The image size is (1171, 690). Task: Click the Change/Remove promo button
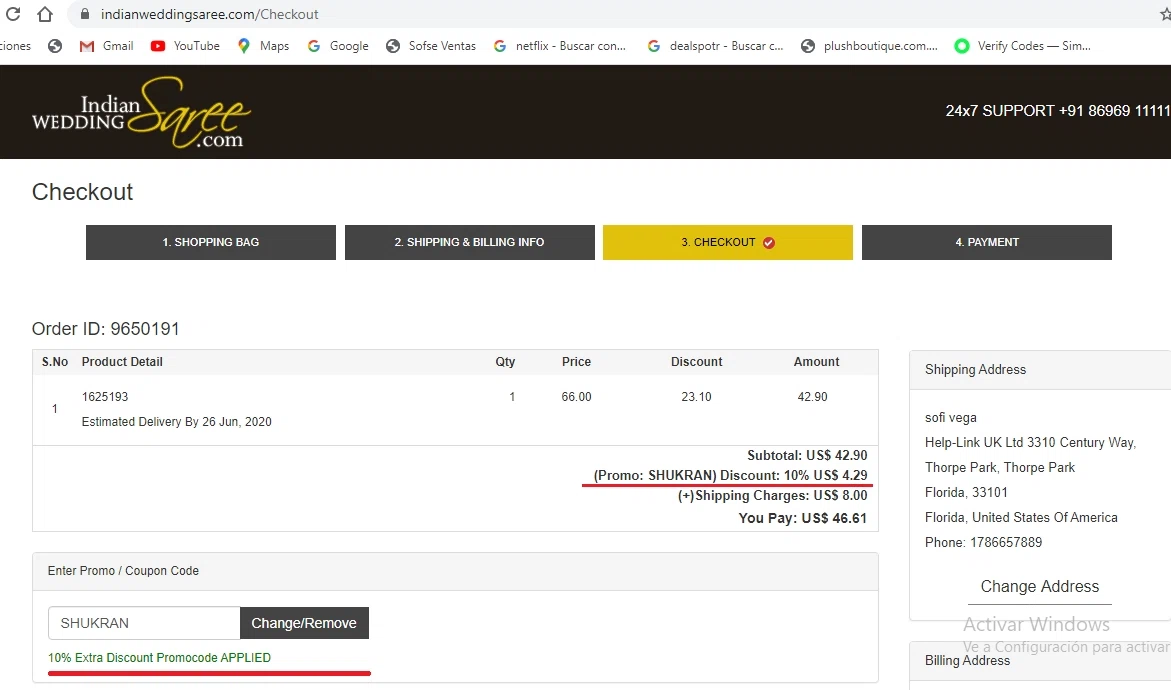tap(304, 623)
